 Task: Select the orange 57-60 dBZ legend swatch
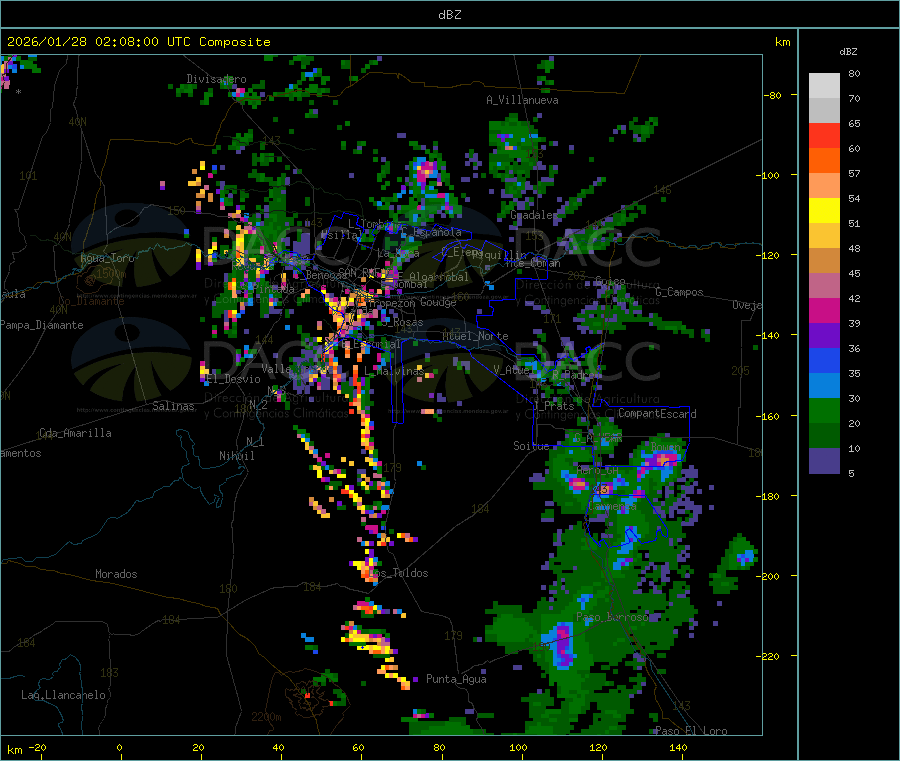pos(824,161)
